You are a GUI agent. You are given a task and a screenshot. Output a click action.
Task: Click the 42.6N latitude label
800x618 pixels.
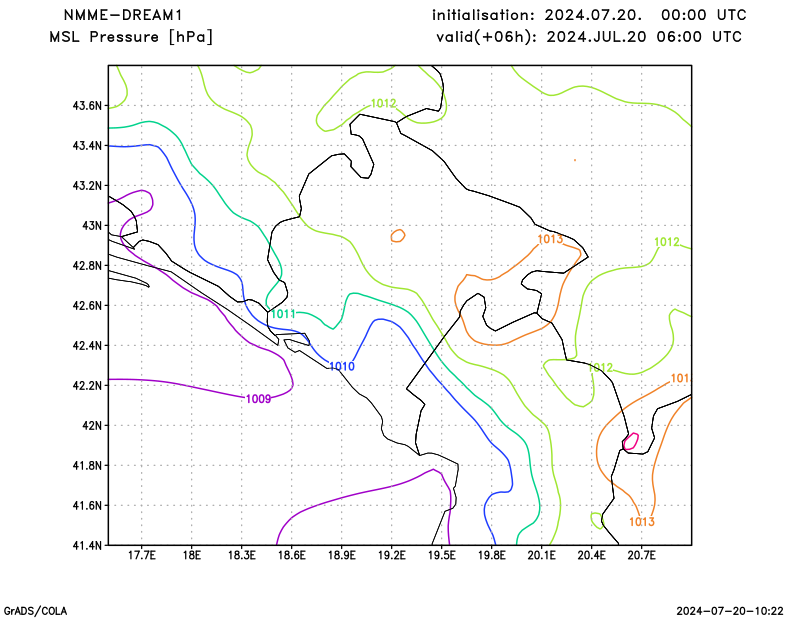(x=87, y=306)
